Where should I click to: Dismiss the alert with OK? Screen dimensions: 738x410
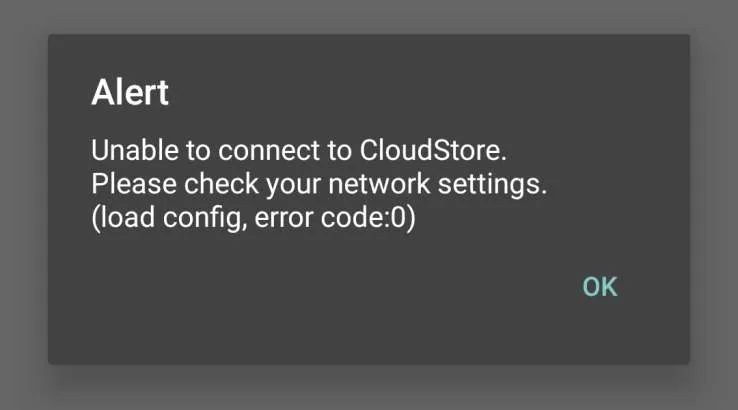[600, 287]
